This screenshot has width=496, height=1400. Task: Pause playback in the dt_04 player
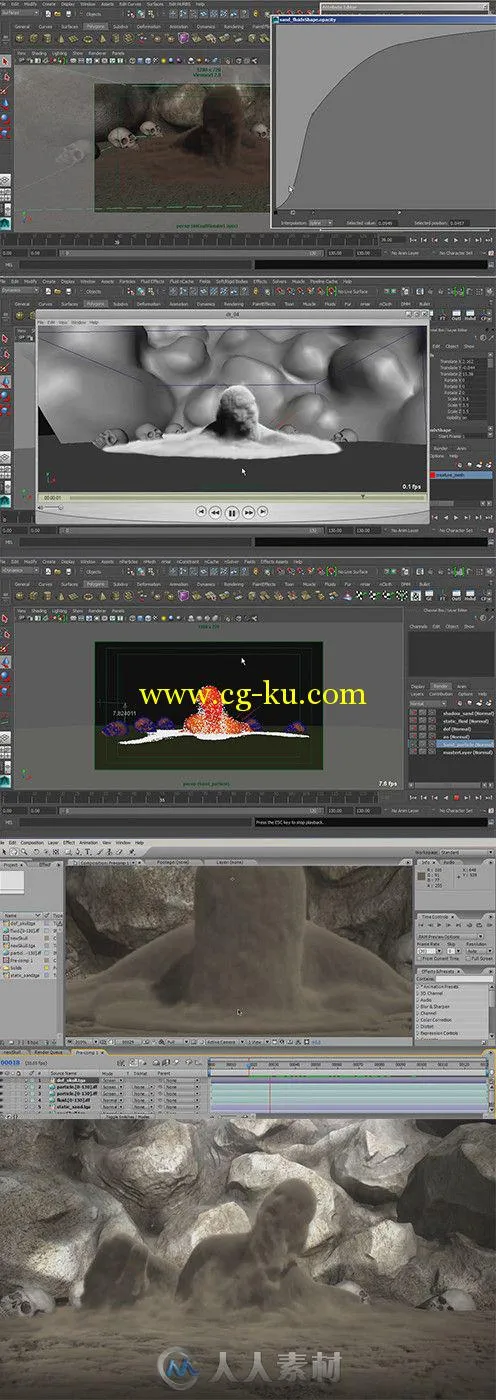click(x=231, y=512)
